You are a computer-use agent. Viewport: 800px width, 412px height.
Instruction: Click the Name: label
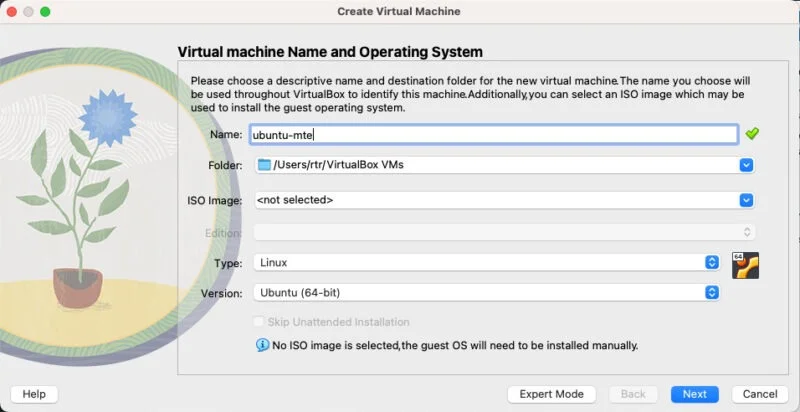(x=226, y=134)
